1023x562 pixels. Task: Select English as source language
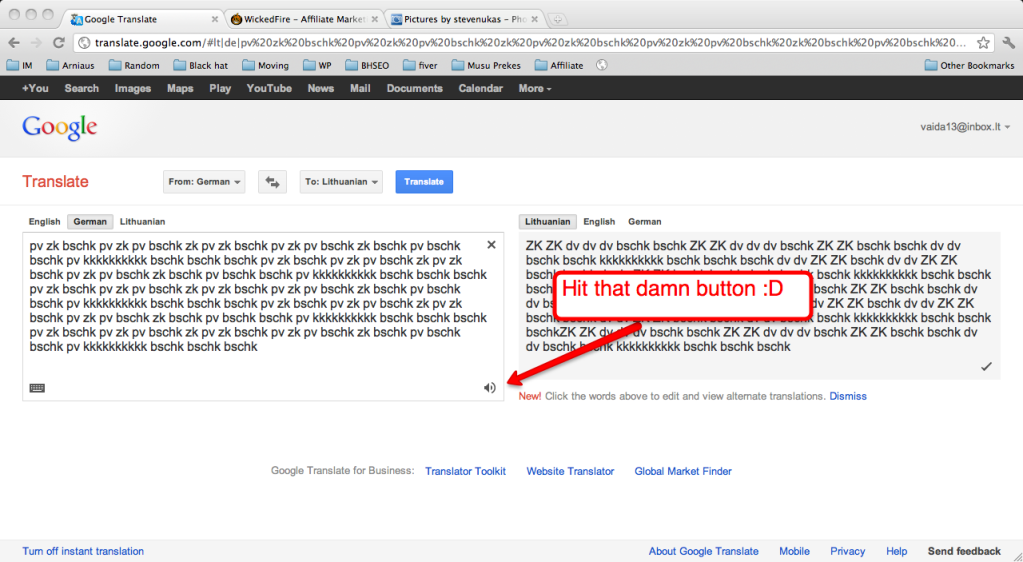click(44, 222)
